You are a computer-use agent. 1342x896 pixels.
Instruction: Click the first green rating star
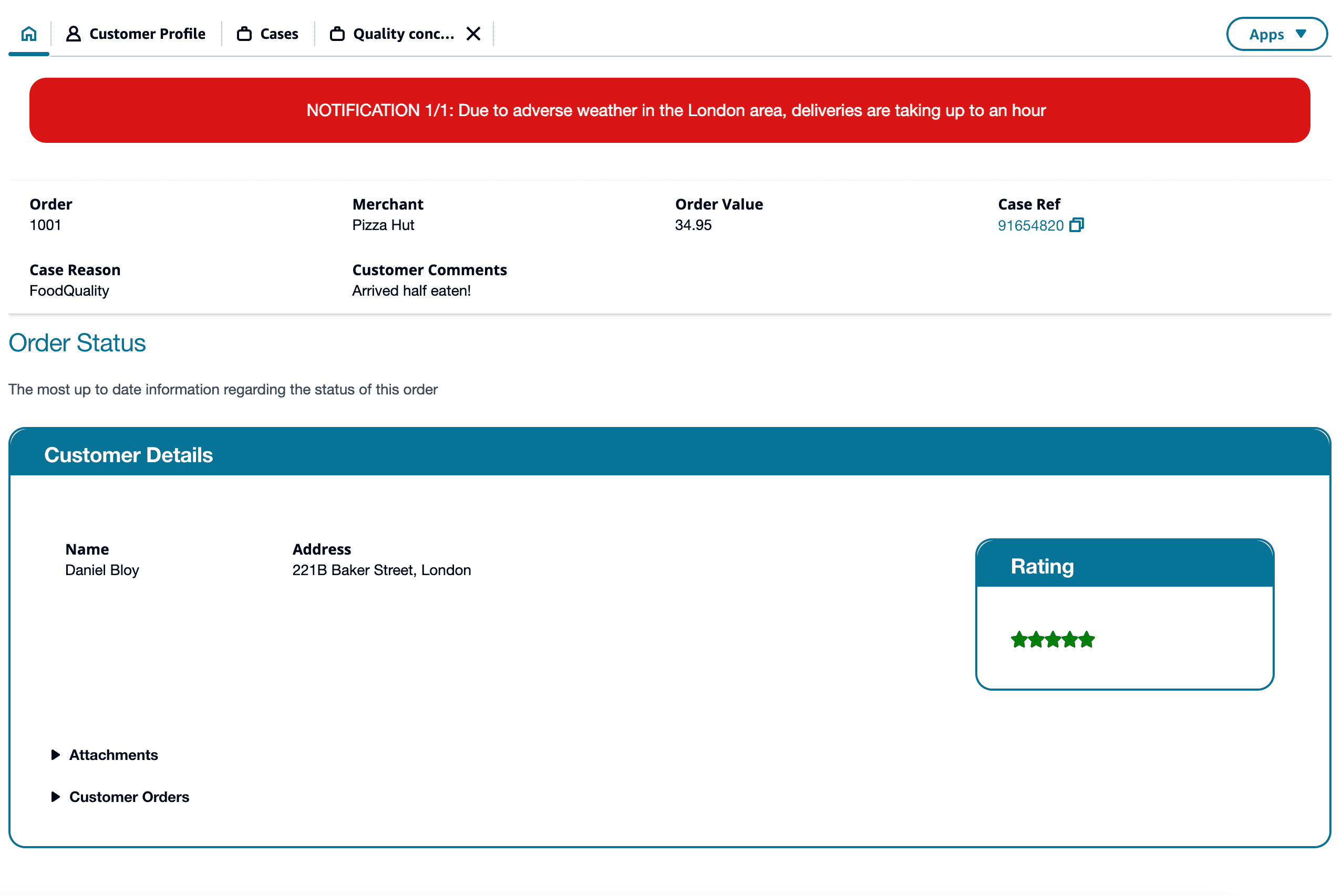click(x=1019, y=639)
